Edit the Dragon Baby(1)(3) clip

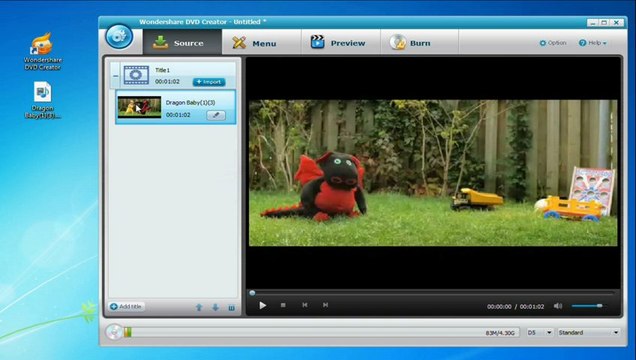(216, 115)
